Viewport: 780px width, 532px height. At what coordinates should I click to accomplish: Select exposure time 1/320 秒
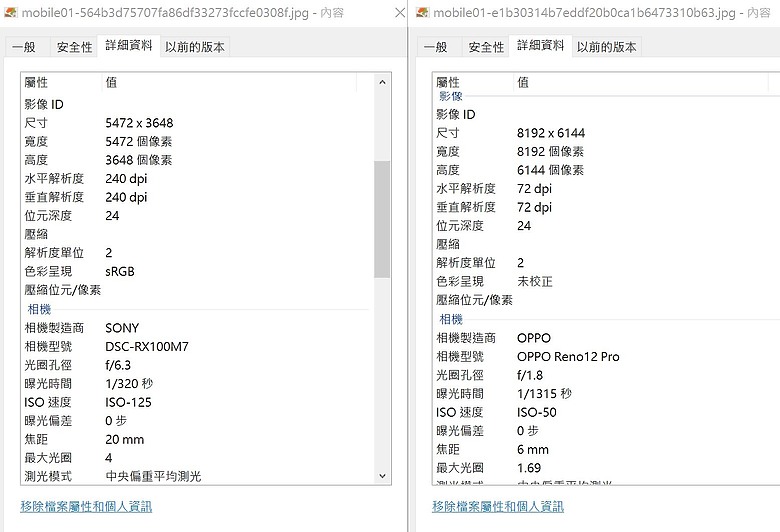pos(129,384)
